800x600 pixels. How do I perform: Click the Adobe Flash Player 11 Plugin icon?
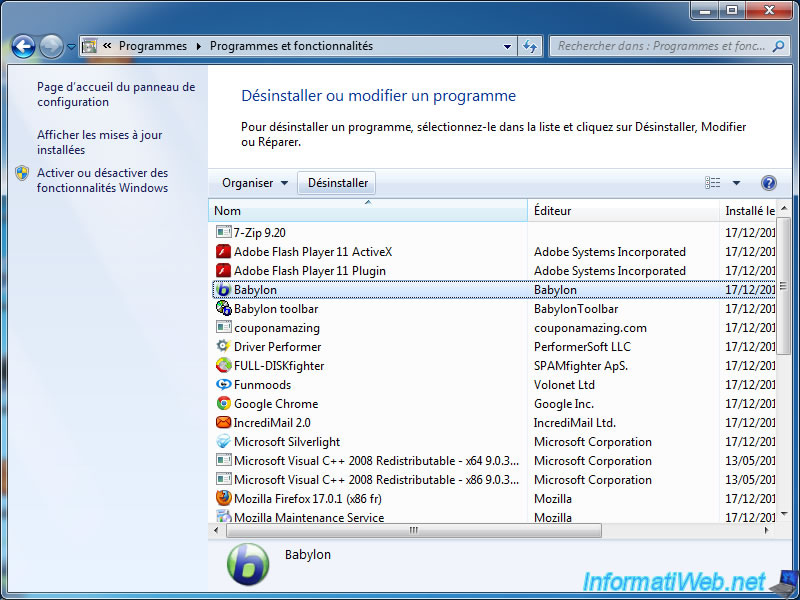223,270
